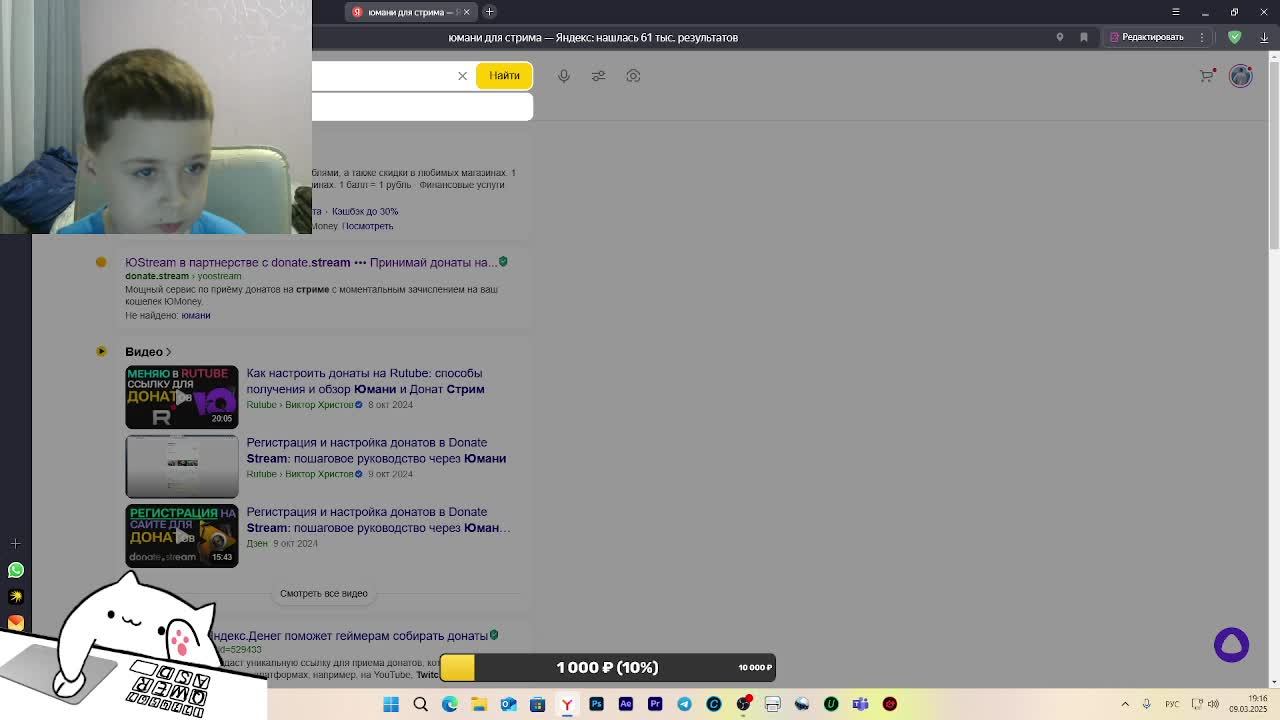1280x720 pixels.
Task: Open Outlook from the taskbar
Action: 508,704
